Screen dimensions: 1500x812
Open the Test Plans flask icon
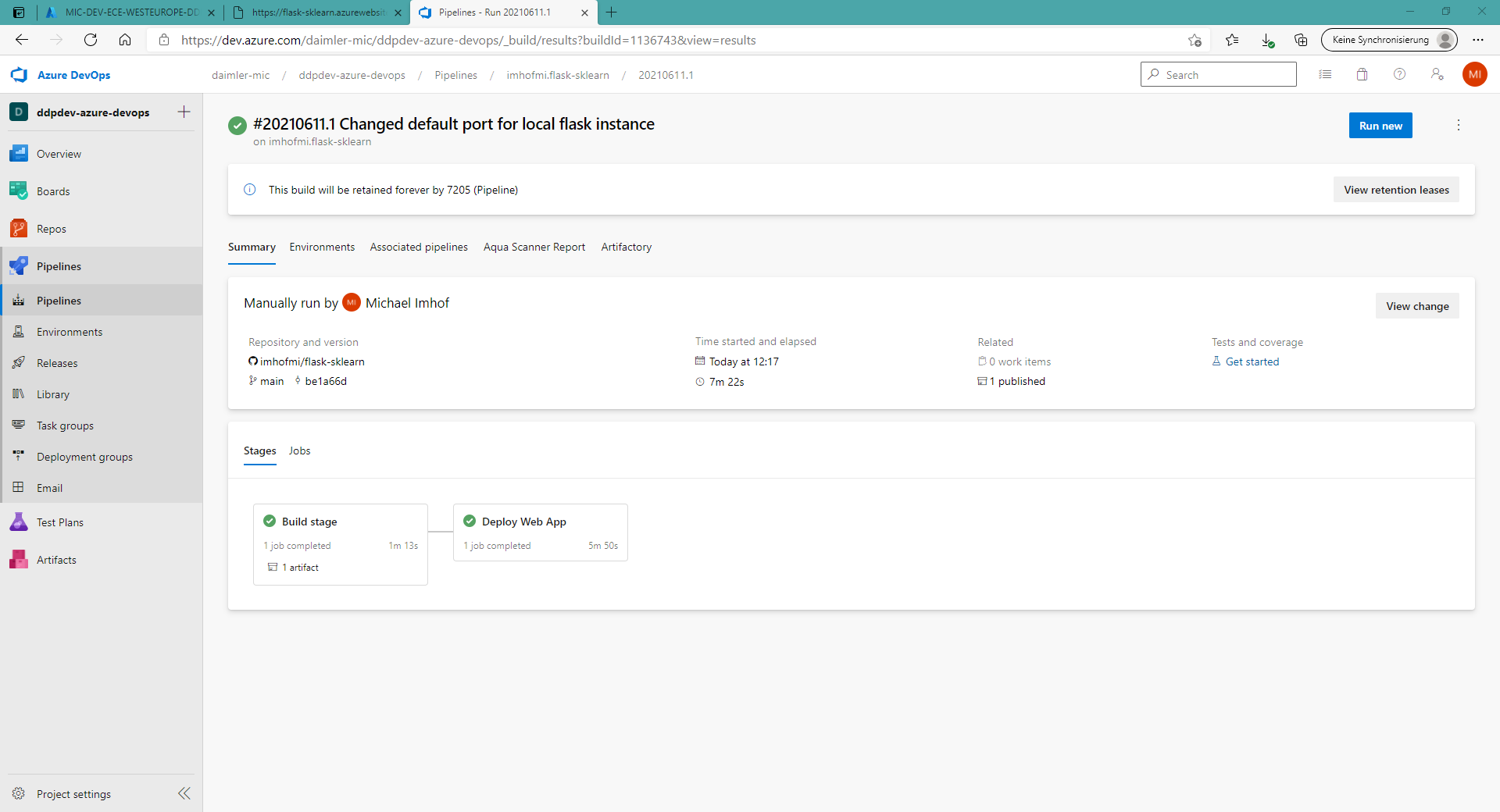click(x=19, y=522)
